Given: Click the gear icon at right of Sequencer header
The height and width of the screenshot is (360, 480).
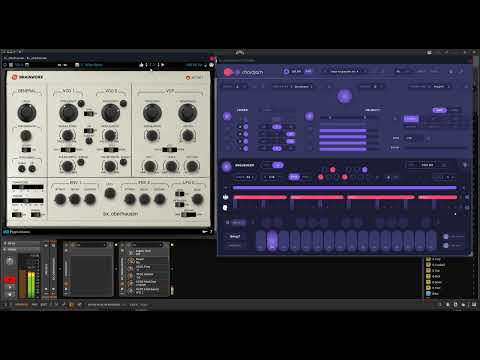Looking at the screenshot, I should point(465,165).
